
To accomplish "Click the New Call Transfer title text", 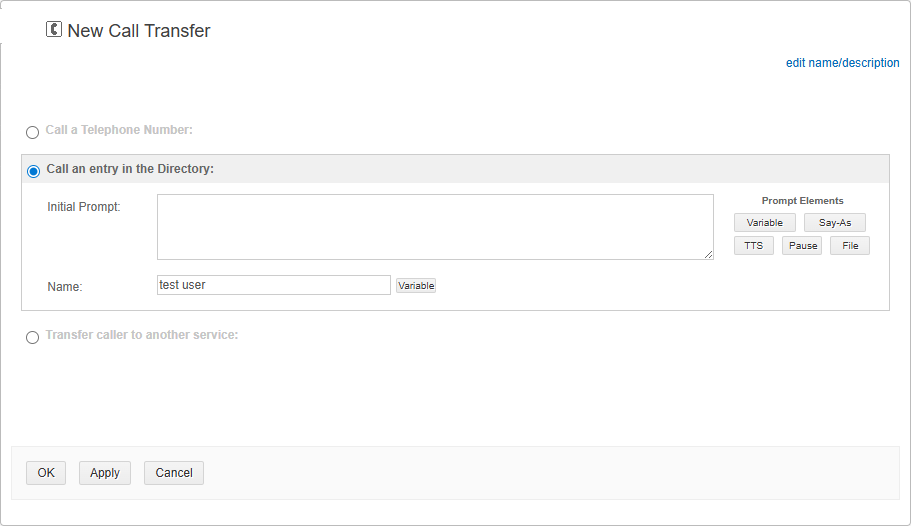I will pyautogui.click(x=139, y=31).
